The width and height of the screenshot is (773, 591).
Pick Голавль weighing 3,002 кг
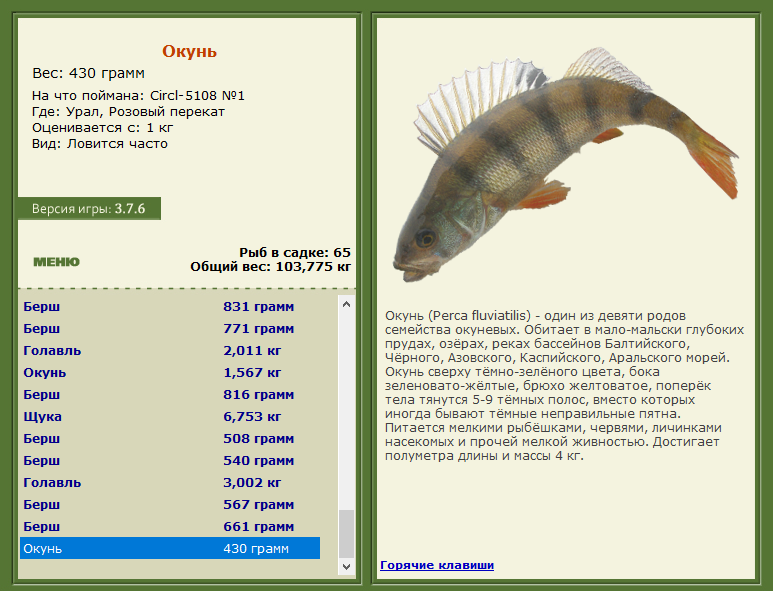169,483
